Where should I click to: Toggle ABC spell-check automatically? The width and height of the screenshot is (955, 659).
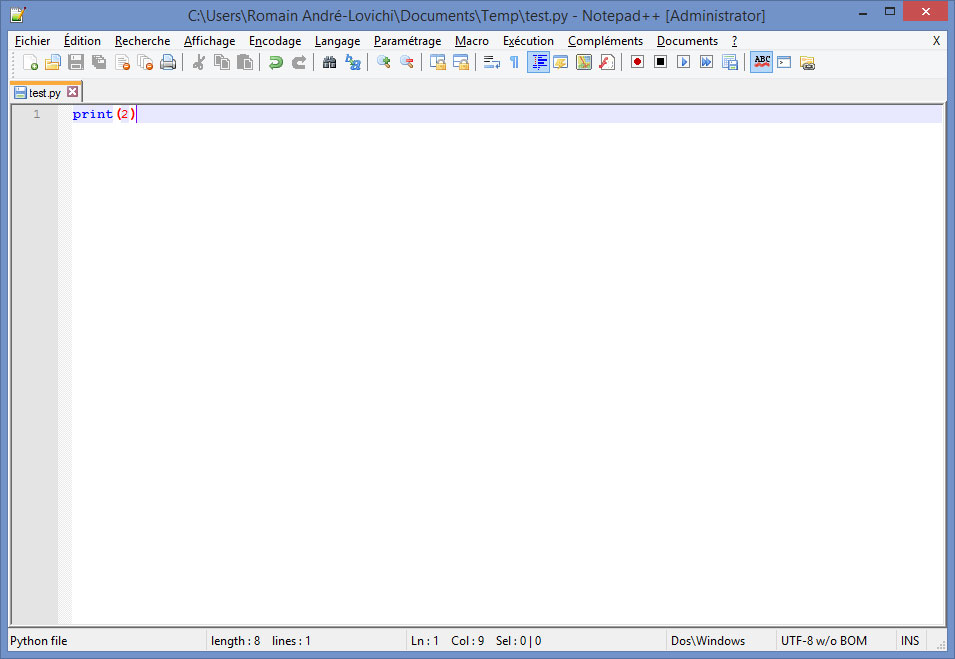click(761, 62)
